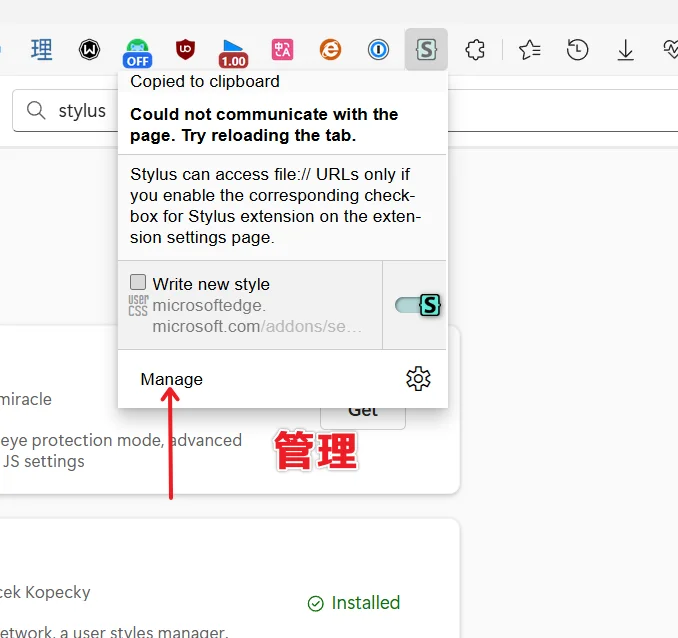Screen dimensions: 678x638
Task: Click the 'miracle' author text
Action: 26,399
